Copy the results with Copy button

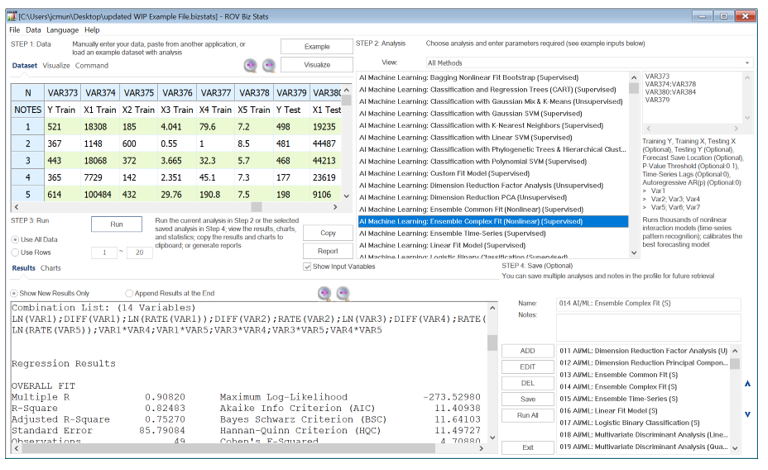click(328, 233)
